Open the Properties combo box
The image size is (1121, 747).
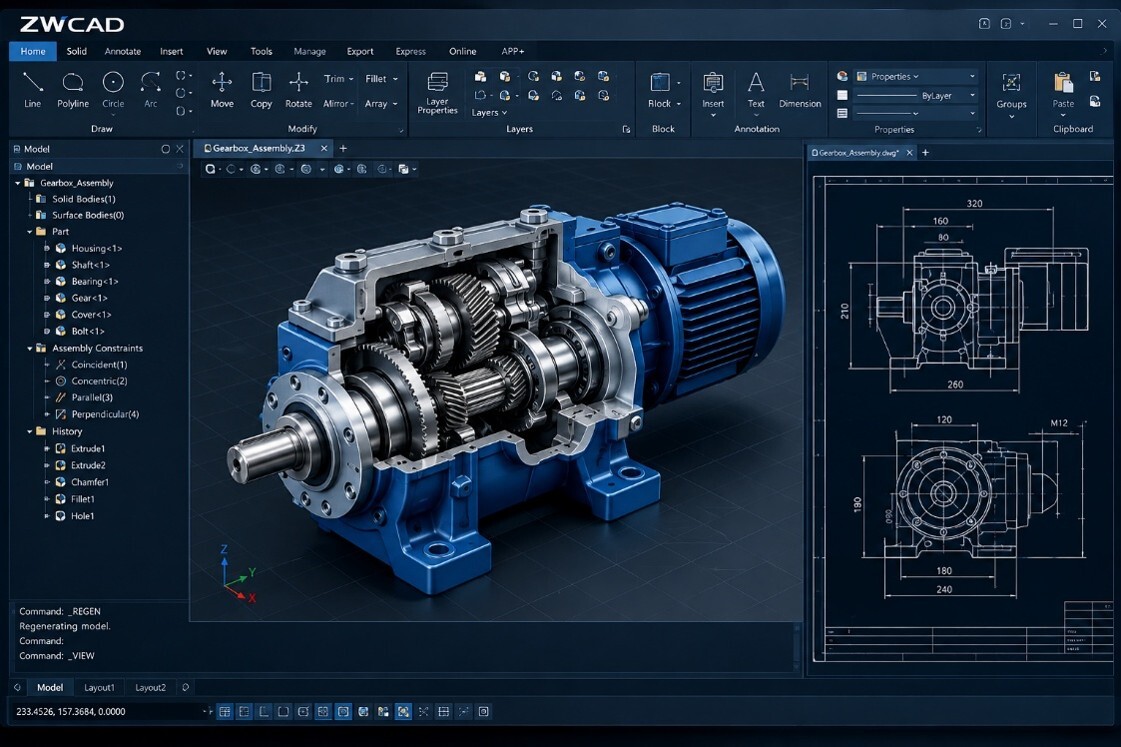pos(916,76)
